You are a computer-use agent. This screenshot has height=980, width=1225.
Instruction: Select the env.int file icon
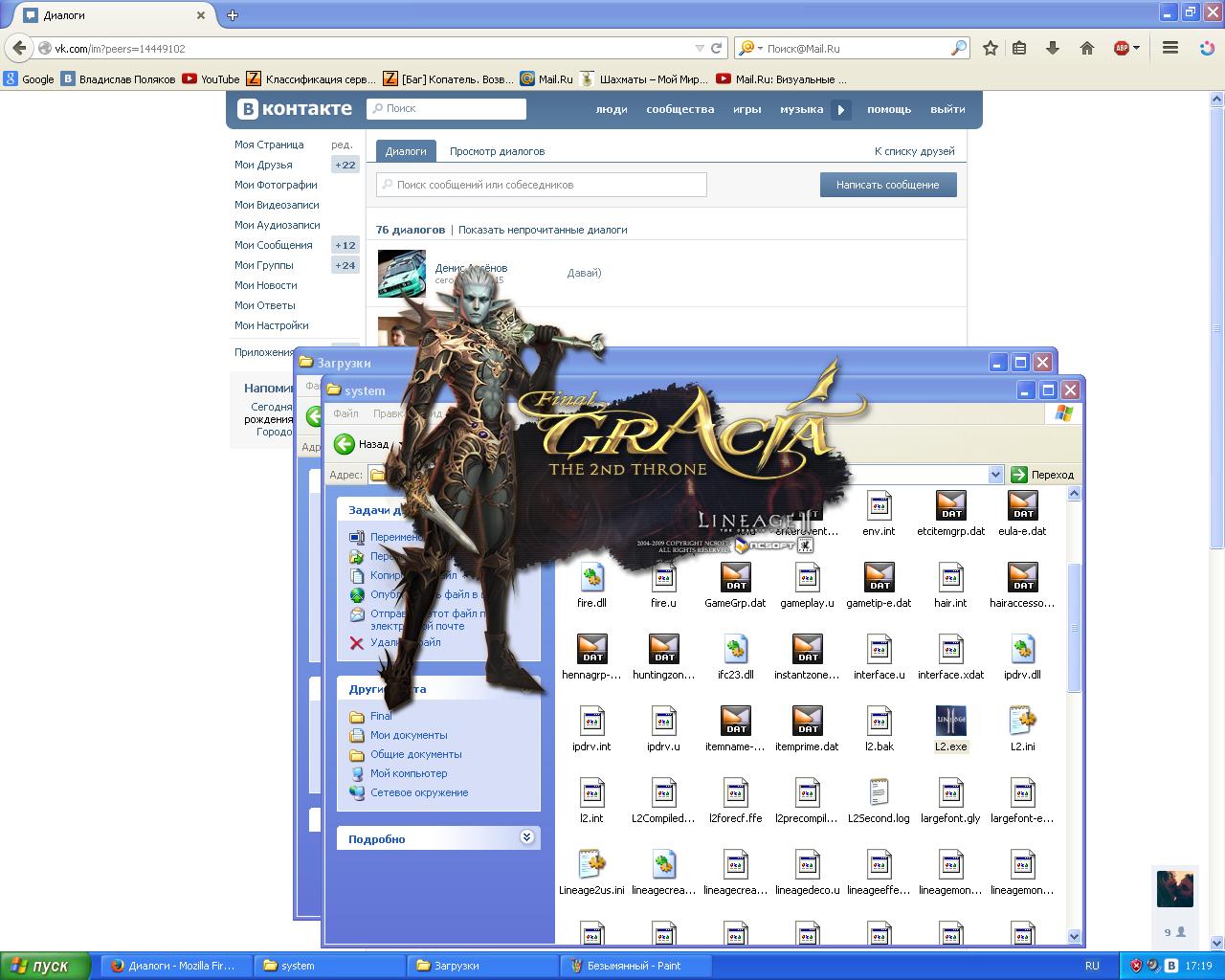tap(879, 505)
